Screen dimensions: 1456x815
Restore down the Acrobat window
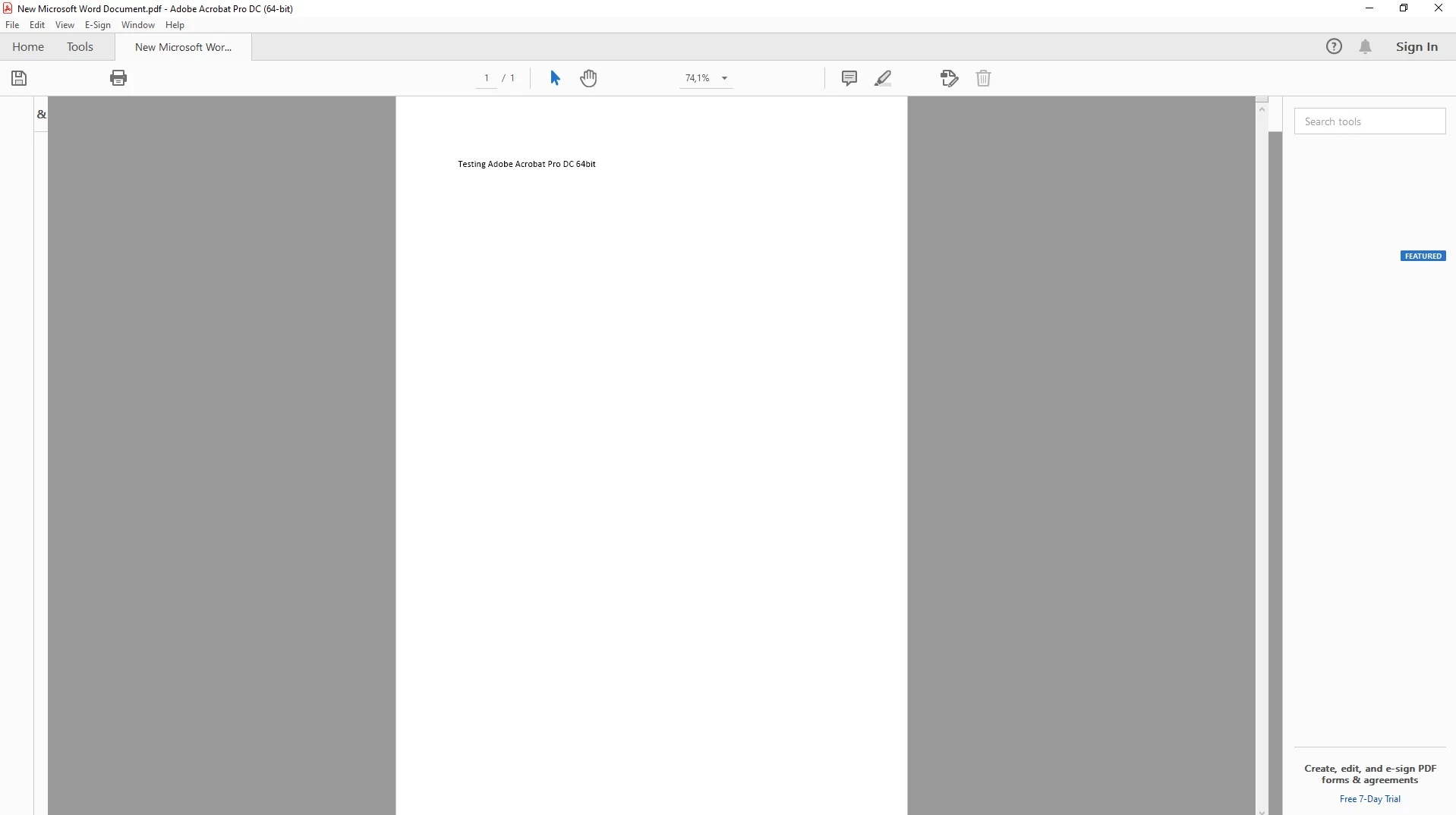(x=1404, y=8)
